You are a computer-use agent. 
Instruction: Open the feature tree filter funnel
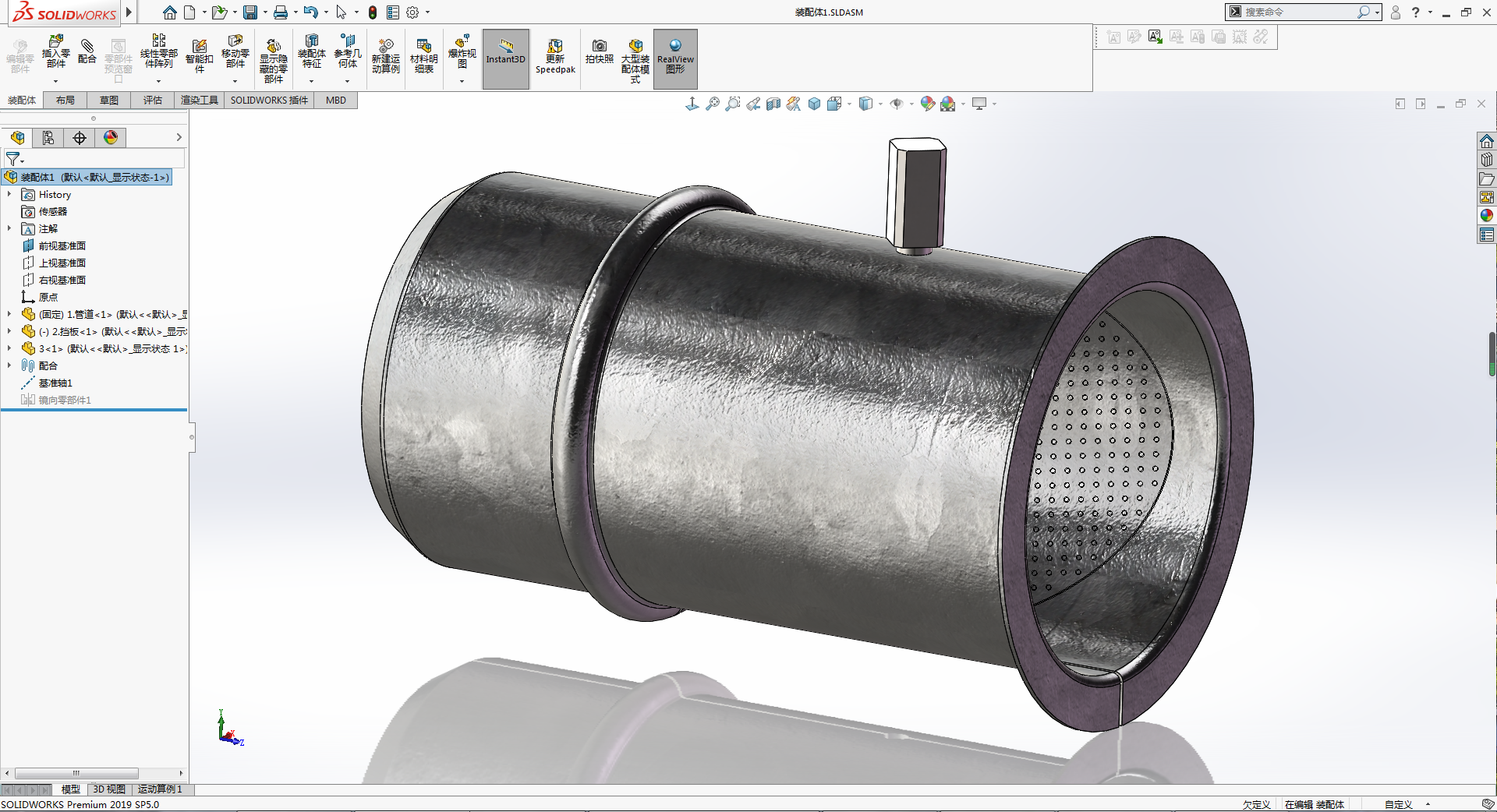[x=13, y=159]
